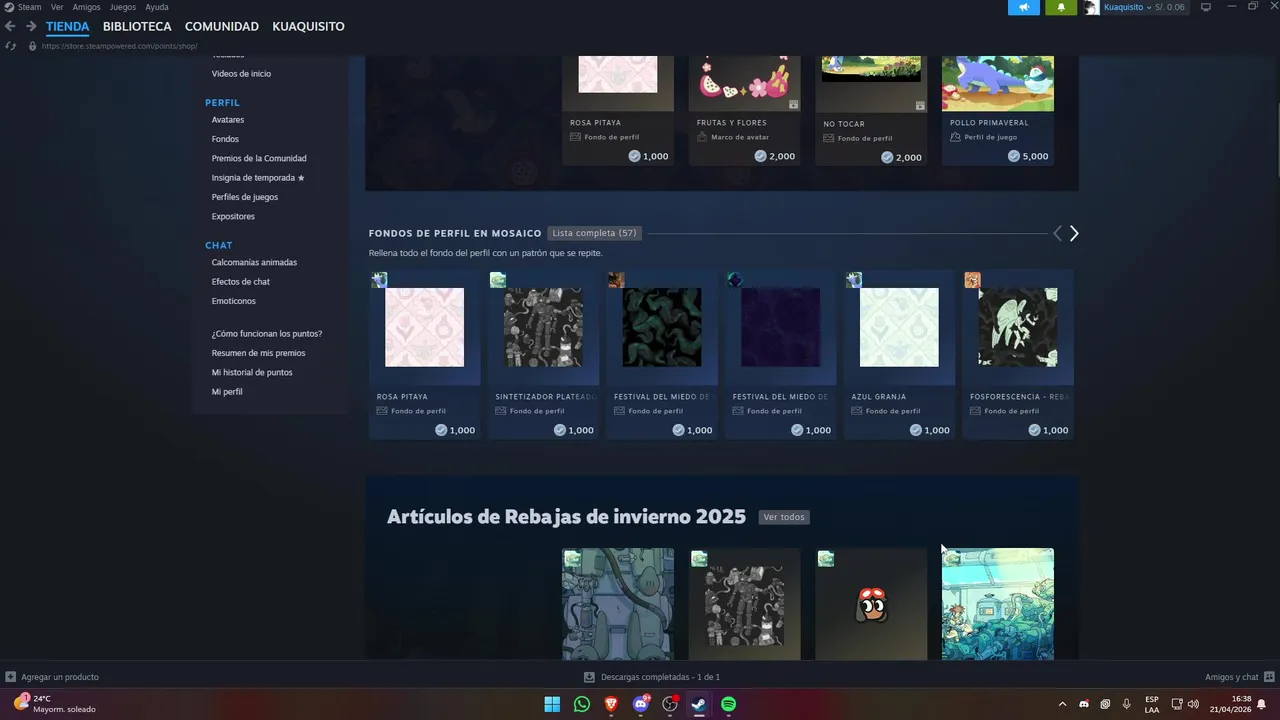The height and width of the screenshot is (720, 1280).
Task: Switch to the COMUNIDAD tab
Action: [x=222, y=26]
